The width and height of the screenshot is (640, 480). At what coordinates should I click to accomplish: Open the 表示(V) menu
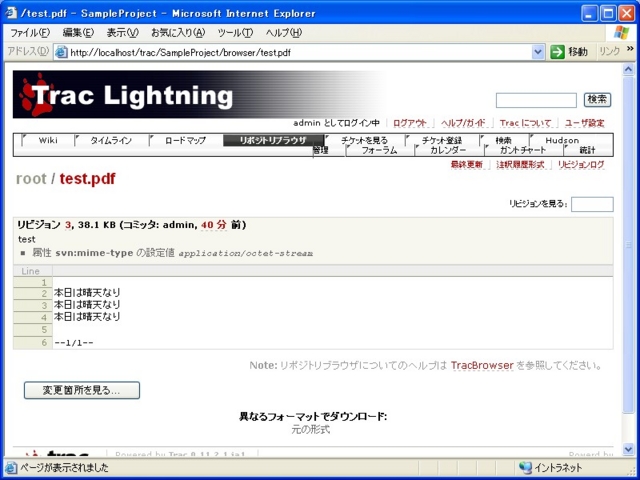(122, 33)
